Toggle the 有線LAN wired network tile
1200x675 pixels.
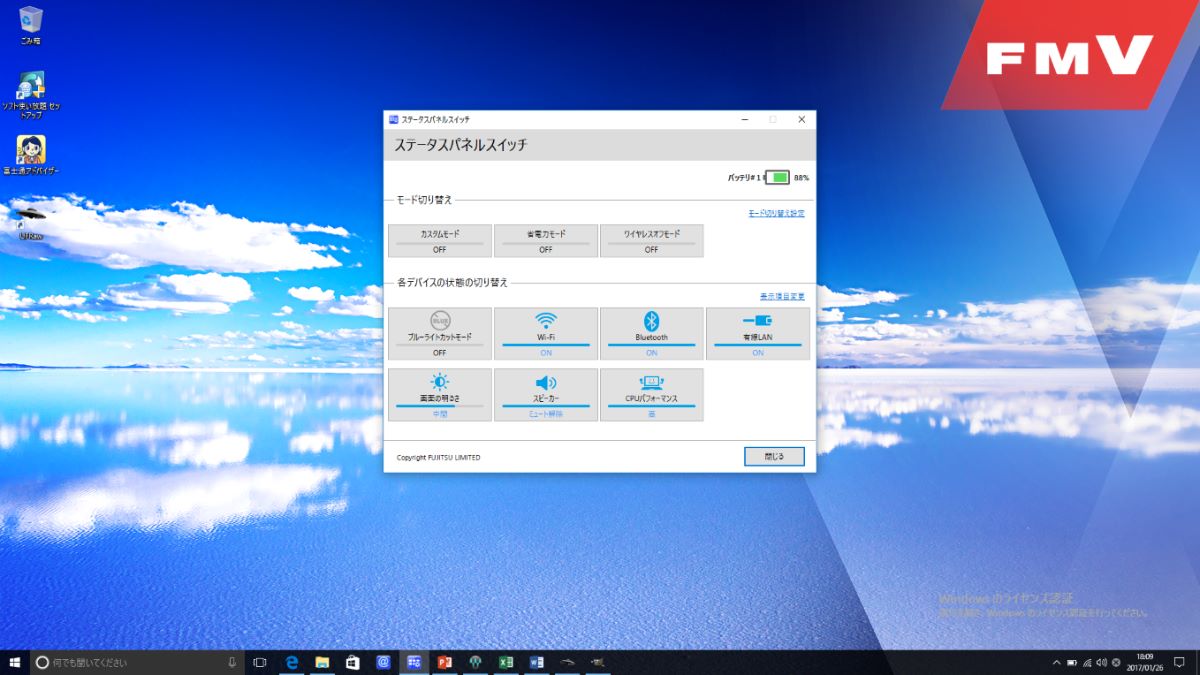tap(757, 332)
